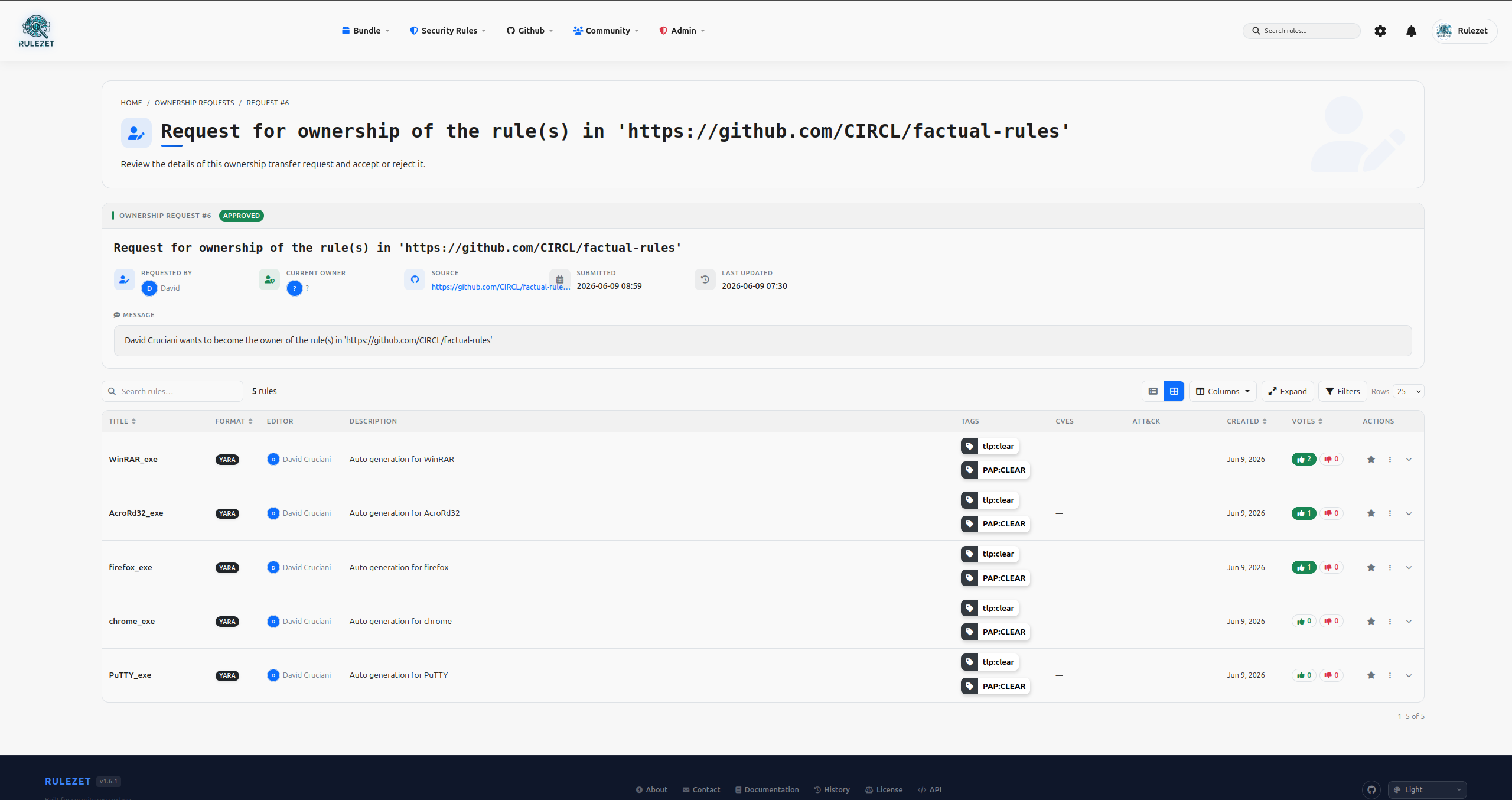Downvote the WinRAR_exe rule

1331,459
